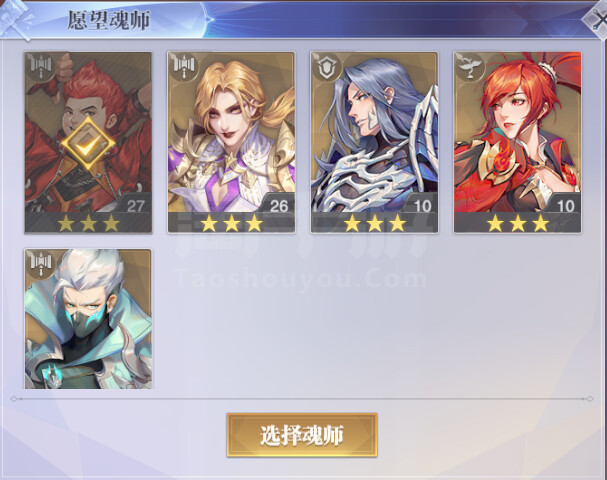
Task: Click attack-type icon on red-haired hero card
Action: pyautogui.click(x=41, y=66)
